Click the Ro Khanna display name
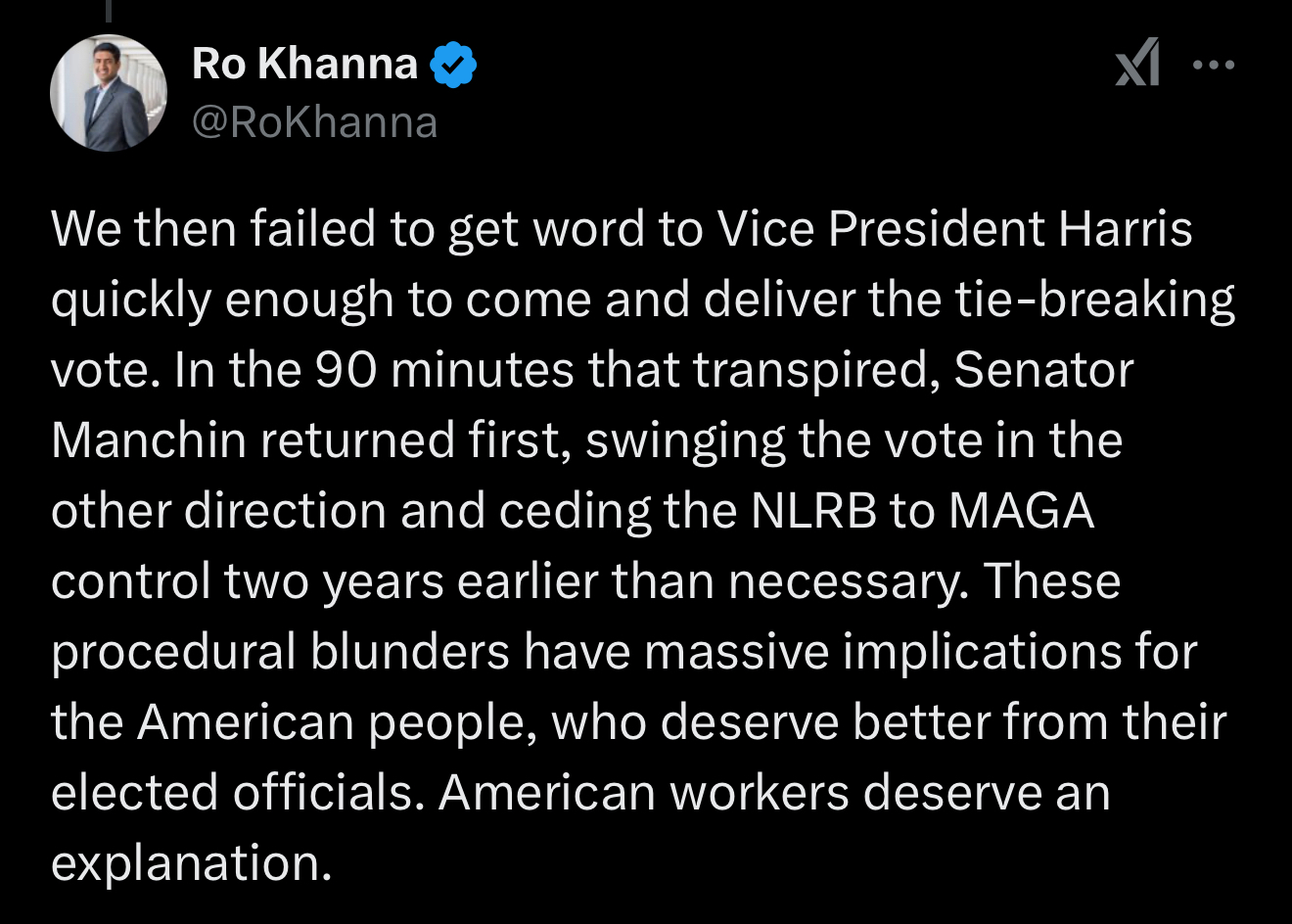 click(x=305, y=65)
